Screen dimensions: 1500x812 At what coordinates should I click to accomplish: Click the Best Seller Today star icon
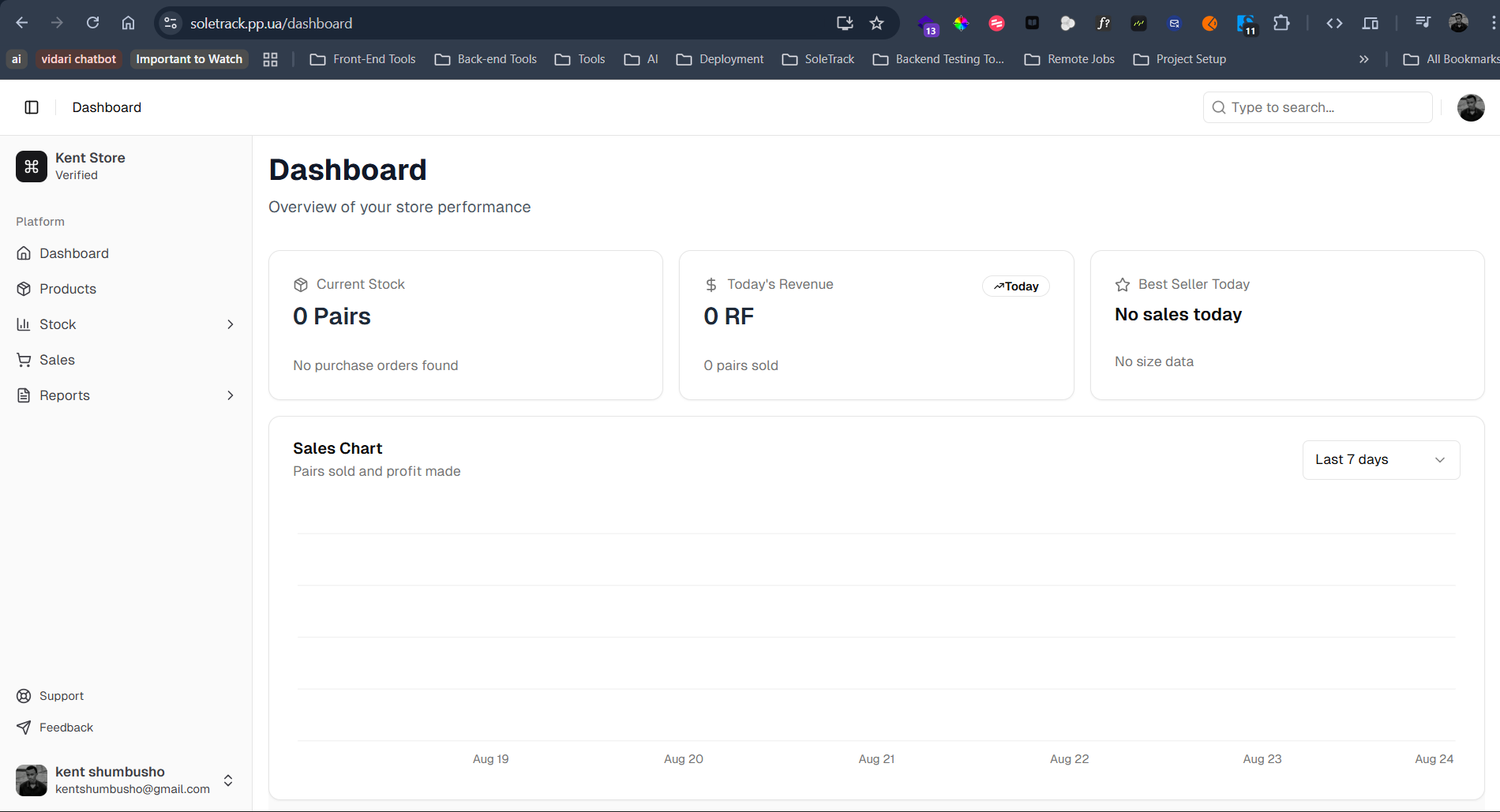click(x=1122, y=285)
